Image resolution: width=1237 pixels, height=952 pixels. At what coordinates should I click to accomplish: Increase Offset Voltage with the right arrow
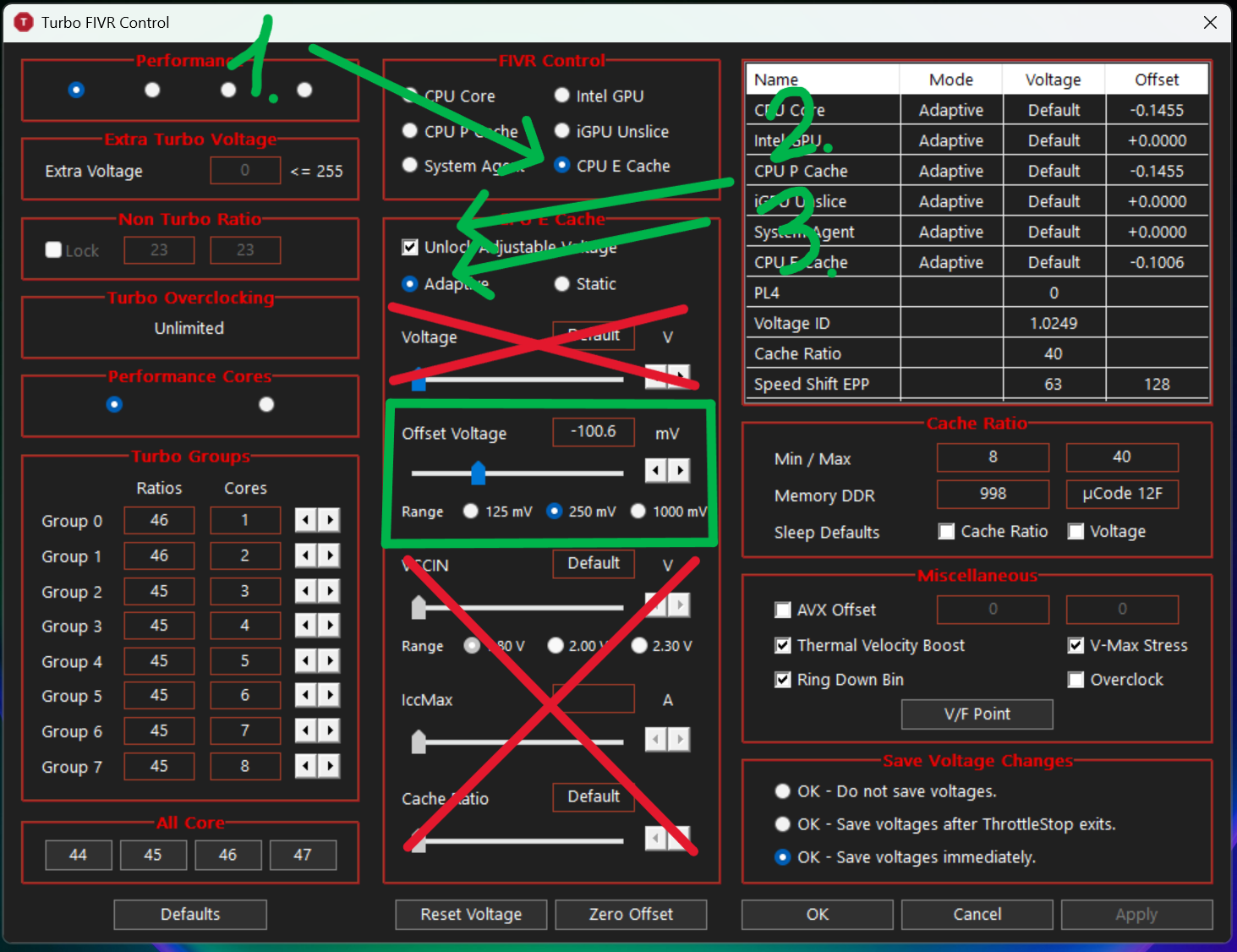pos(679,470)
